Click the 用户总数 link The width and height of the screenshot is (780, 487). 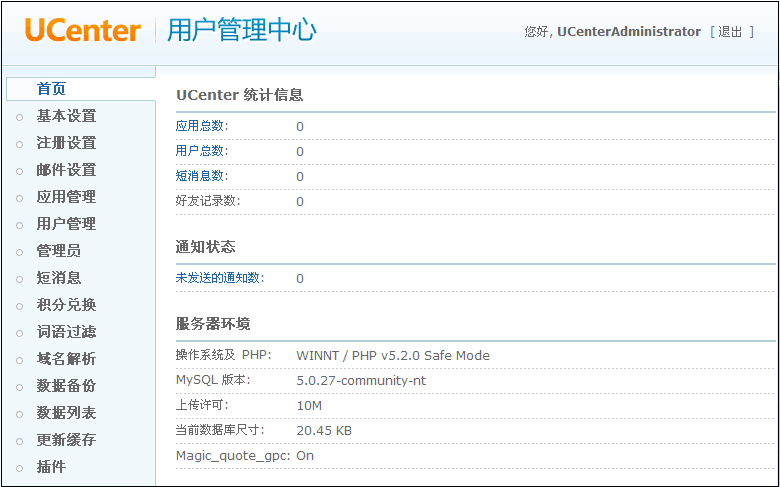tap(201, 151)
